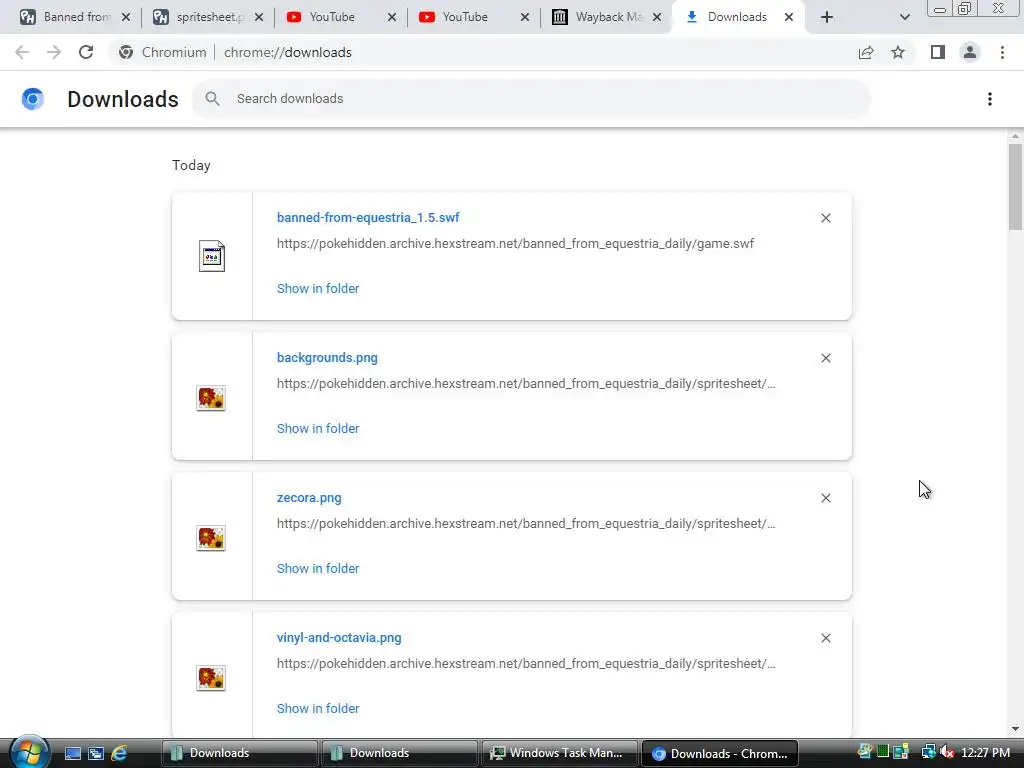Launch Internet Explorer from quick launch

pyautogui.click(x=119, y=754)
